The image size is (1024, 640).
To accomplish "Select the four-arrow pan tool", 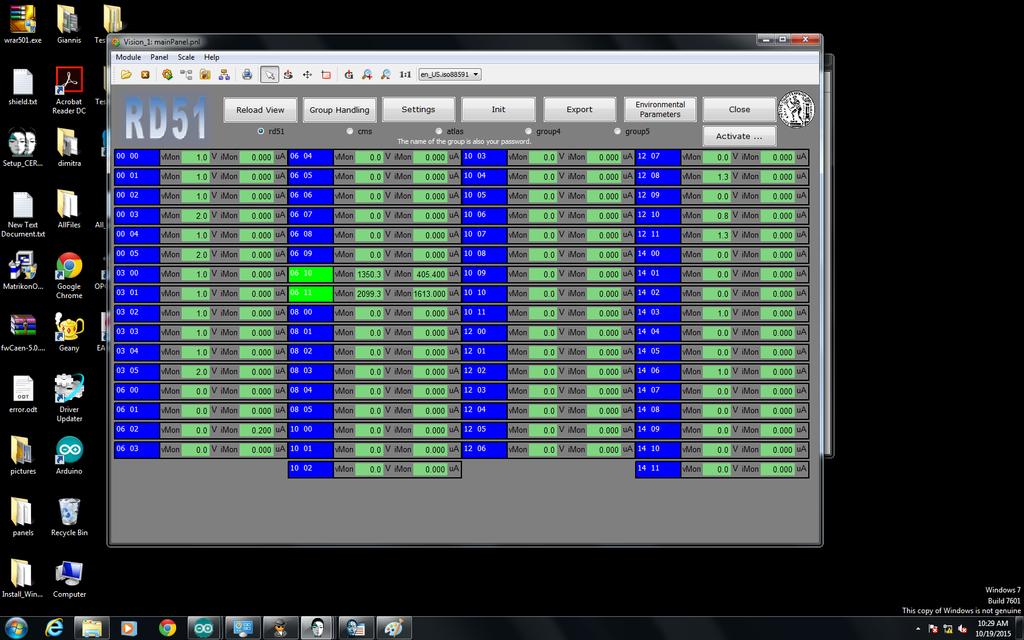I will pyautogui.click(x=307, y=74).
